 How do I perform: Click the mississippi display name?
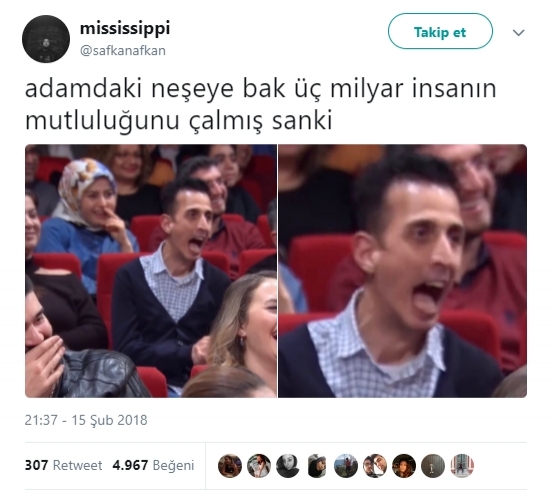125,29
